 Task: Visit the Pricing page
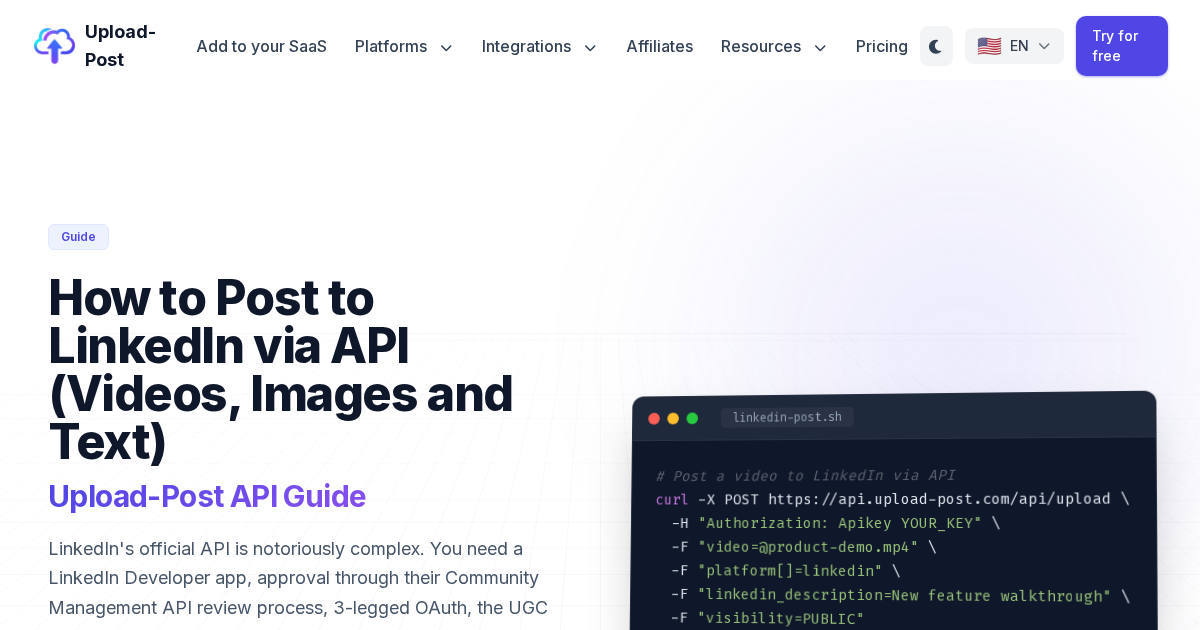882,46
